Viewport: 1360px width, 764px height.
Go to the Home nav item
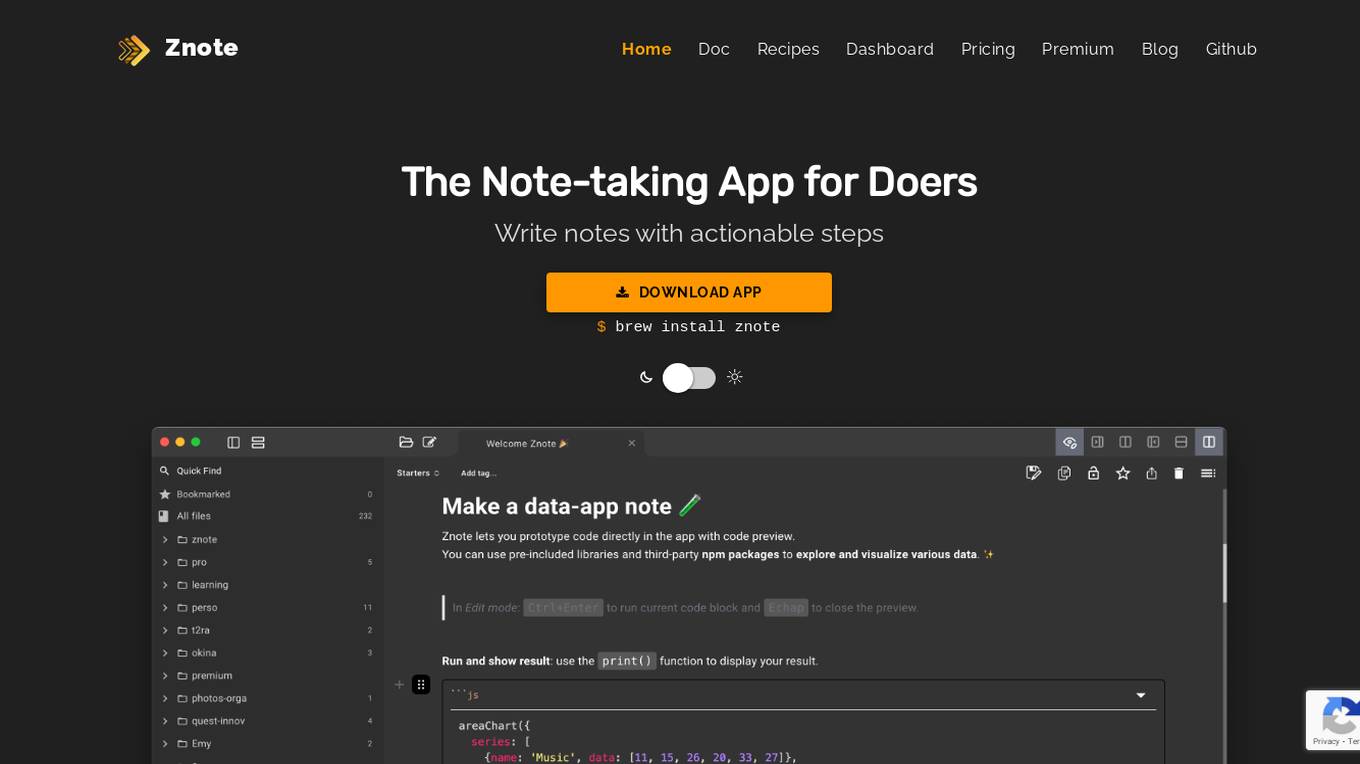point(646,49)
